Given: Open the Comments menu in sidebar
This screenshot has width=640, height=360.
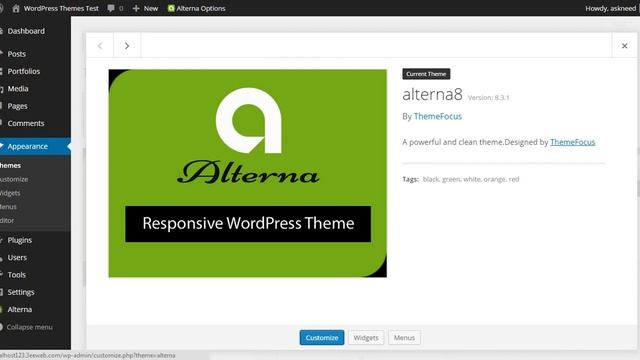Looking at the screenshot, I should click(26, 123).
